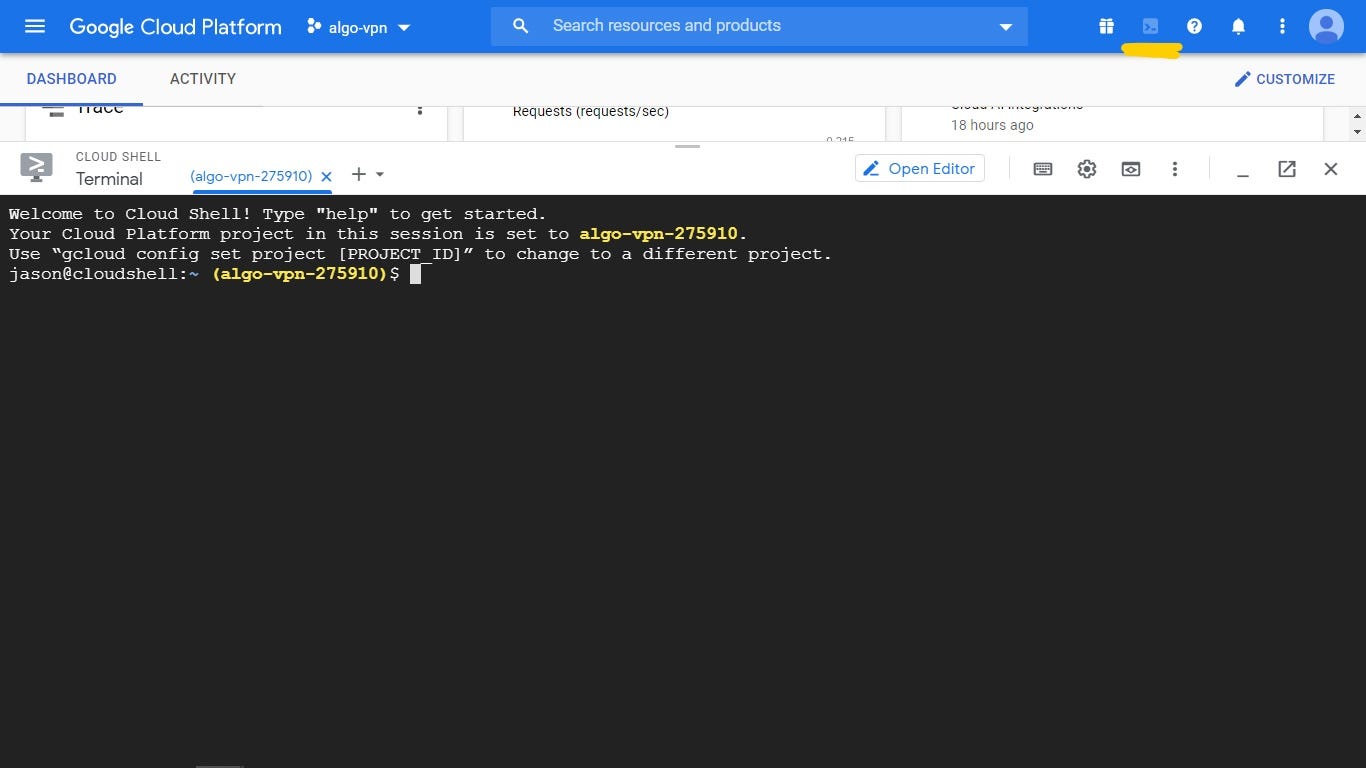Activate Cloud Shell icon in top bar
1366x768 pixels.
1150,27
